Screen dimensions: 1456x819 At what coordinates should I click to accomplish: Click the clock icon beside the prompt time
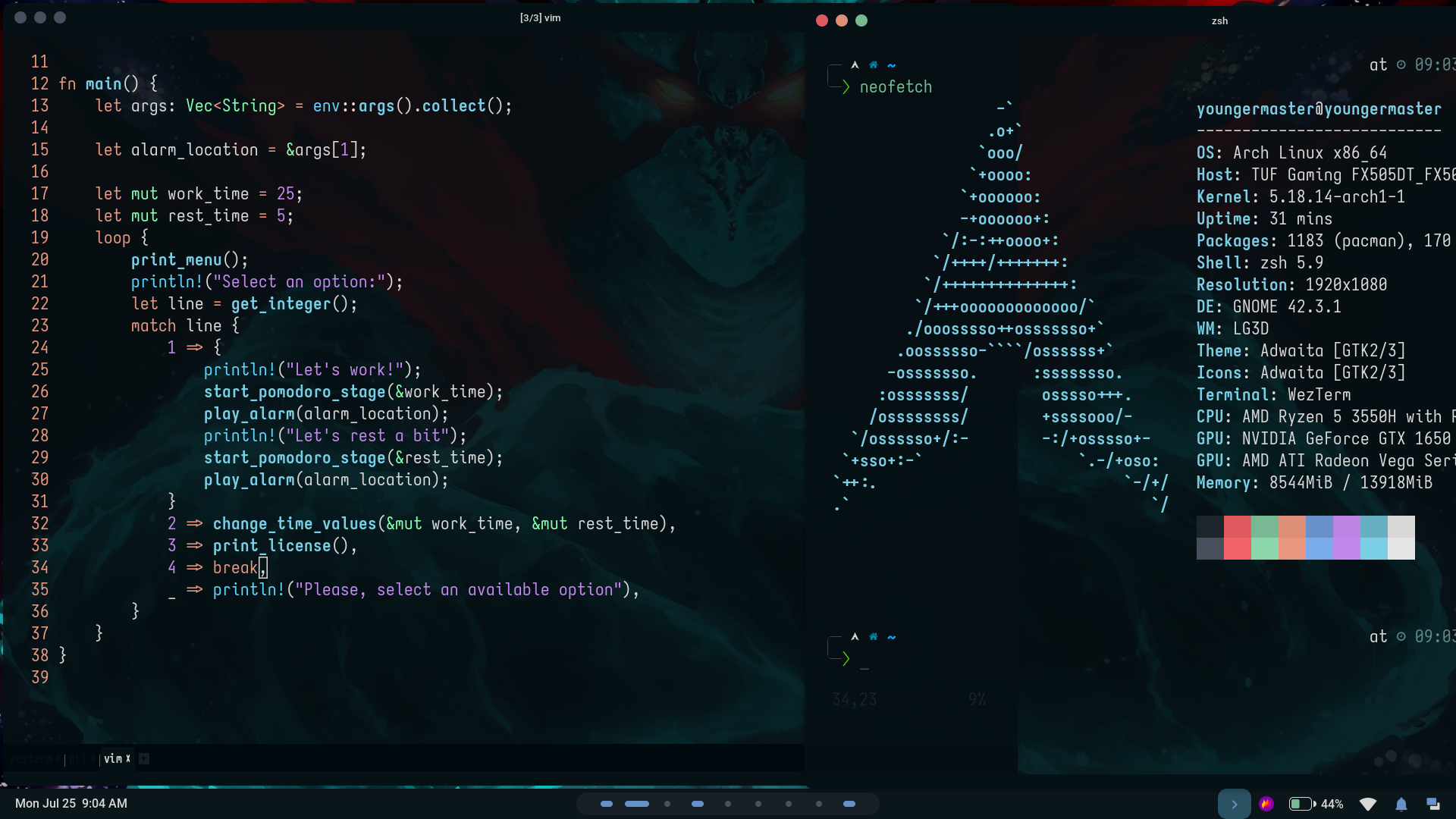[x=1401, y=65]
